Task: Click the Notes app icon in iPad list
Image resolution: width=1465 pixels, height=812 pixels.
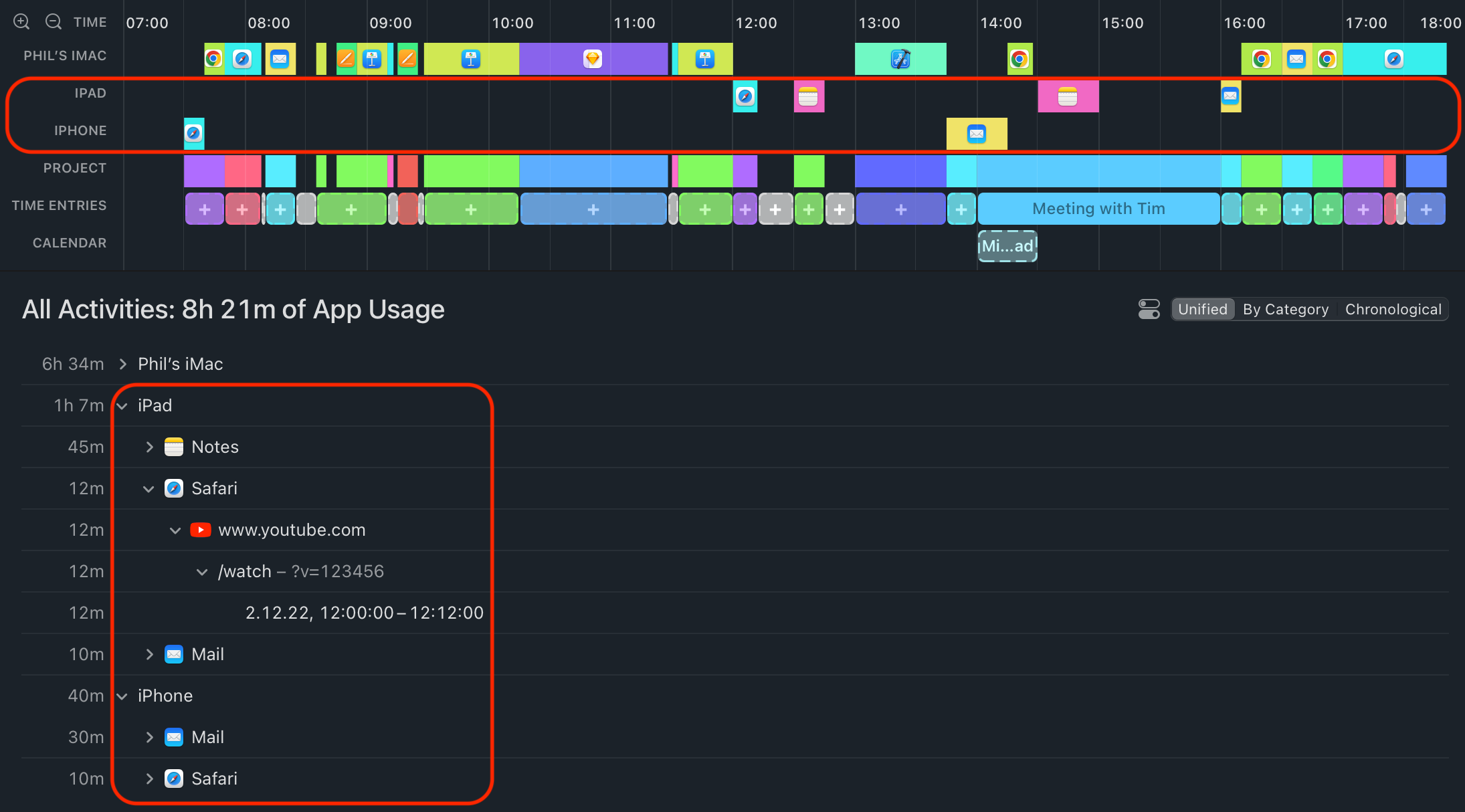Action: click(174, 447)
